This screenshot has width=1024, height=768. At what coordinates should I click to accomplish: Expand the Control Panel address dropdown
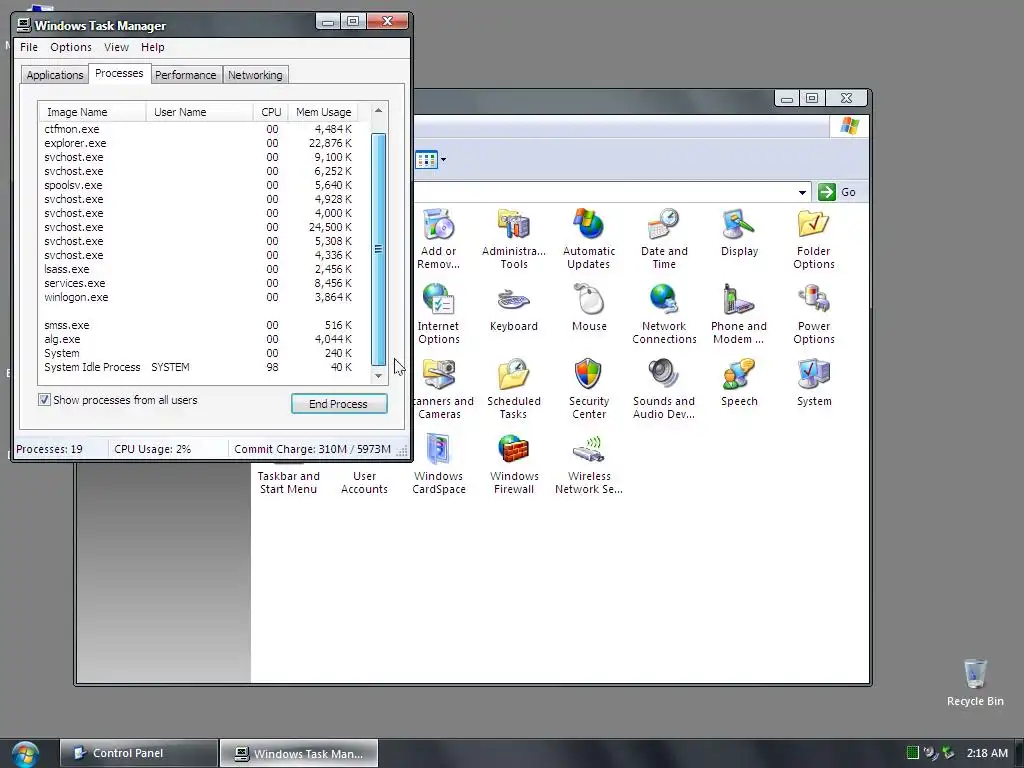tap(802, 192)
